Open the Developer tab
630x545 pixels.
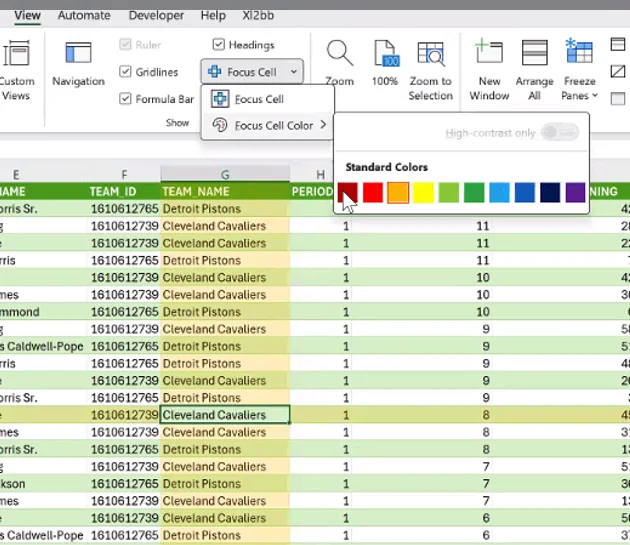pyautogui.click(x=156, y=15)
